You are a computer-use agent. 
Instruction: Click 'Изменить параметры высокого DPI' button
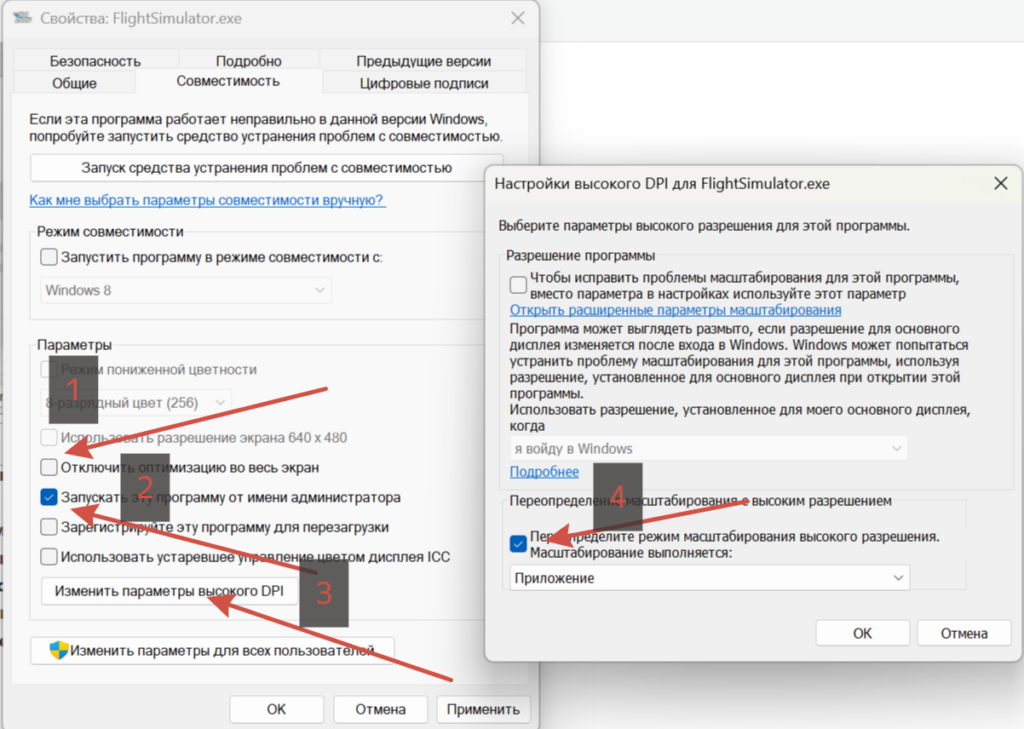tap(169, 591)
